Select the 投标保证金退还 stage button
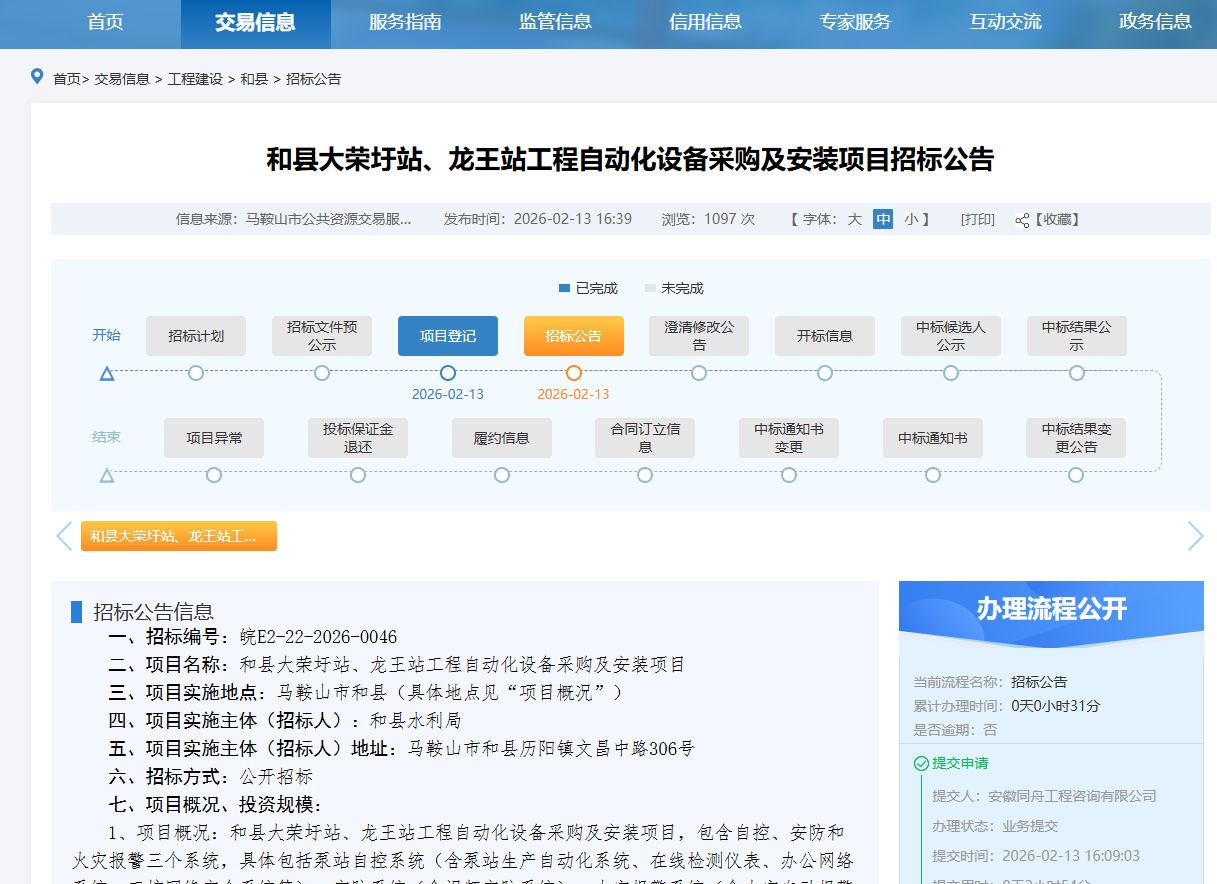Image resolution: width=1217 pixels, height=884 pixels. 358,438
